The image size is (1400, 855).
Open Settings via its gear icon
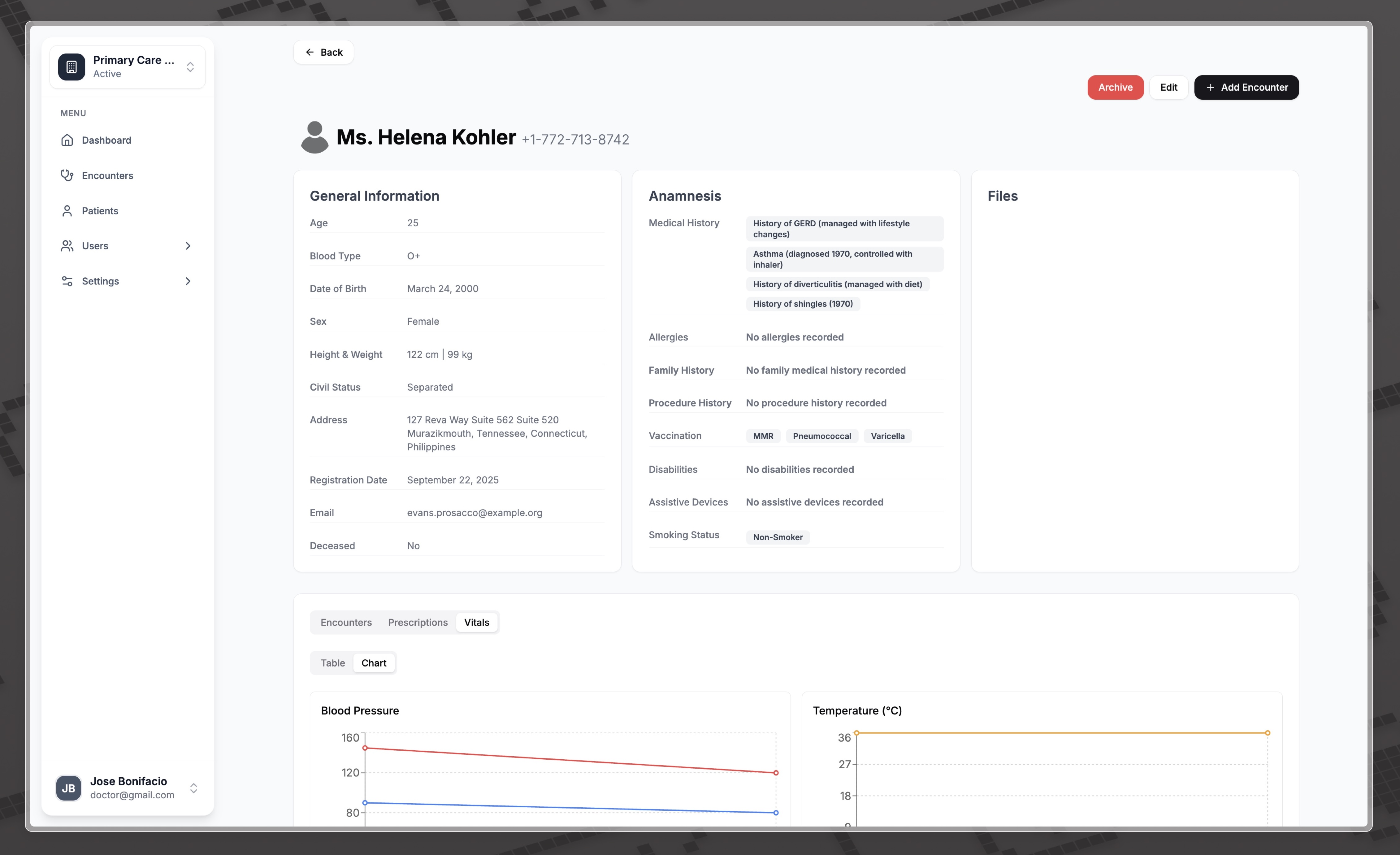pos(67,281)
